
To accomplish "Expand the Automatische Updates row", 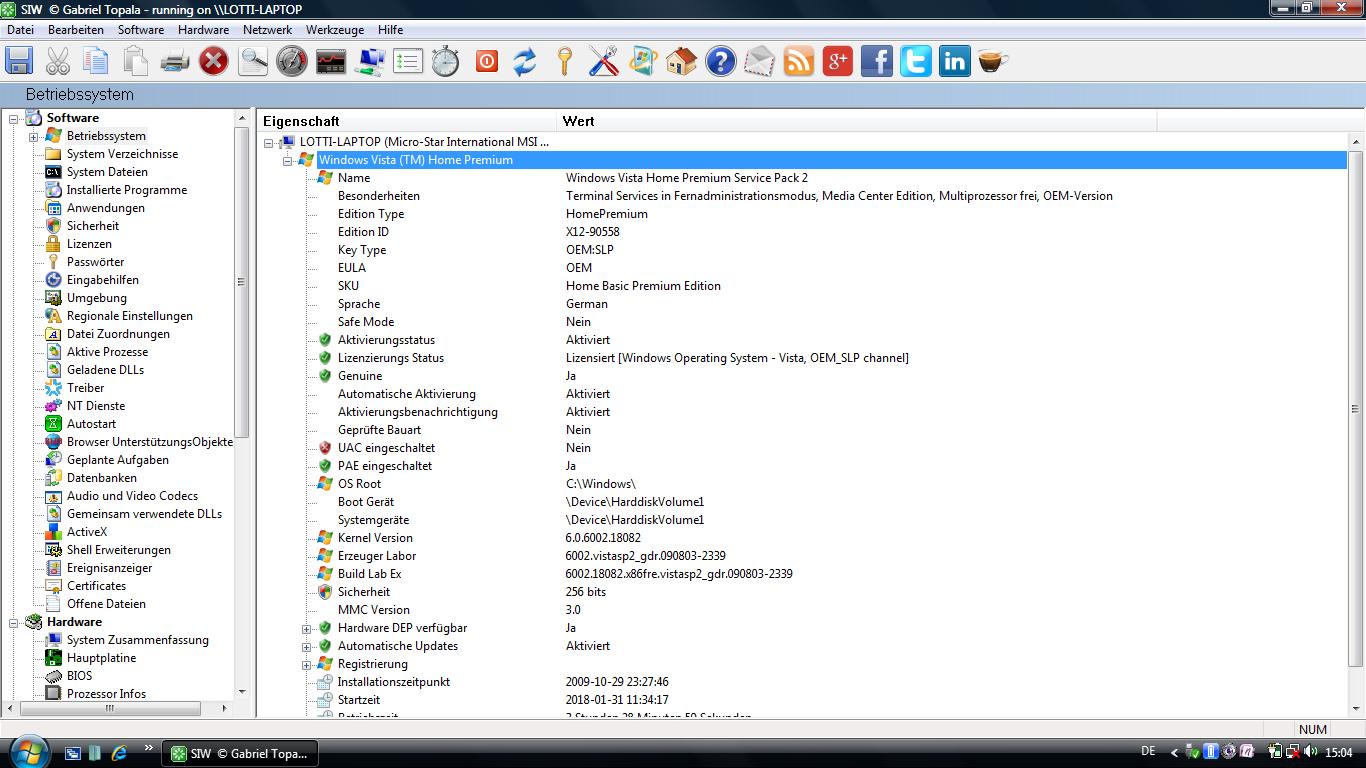I will (307, 646).
